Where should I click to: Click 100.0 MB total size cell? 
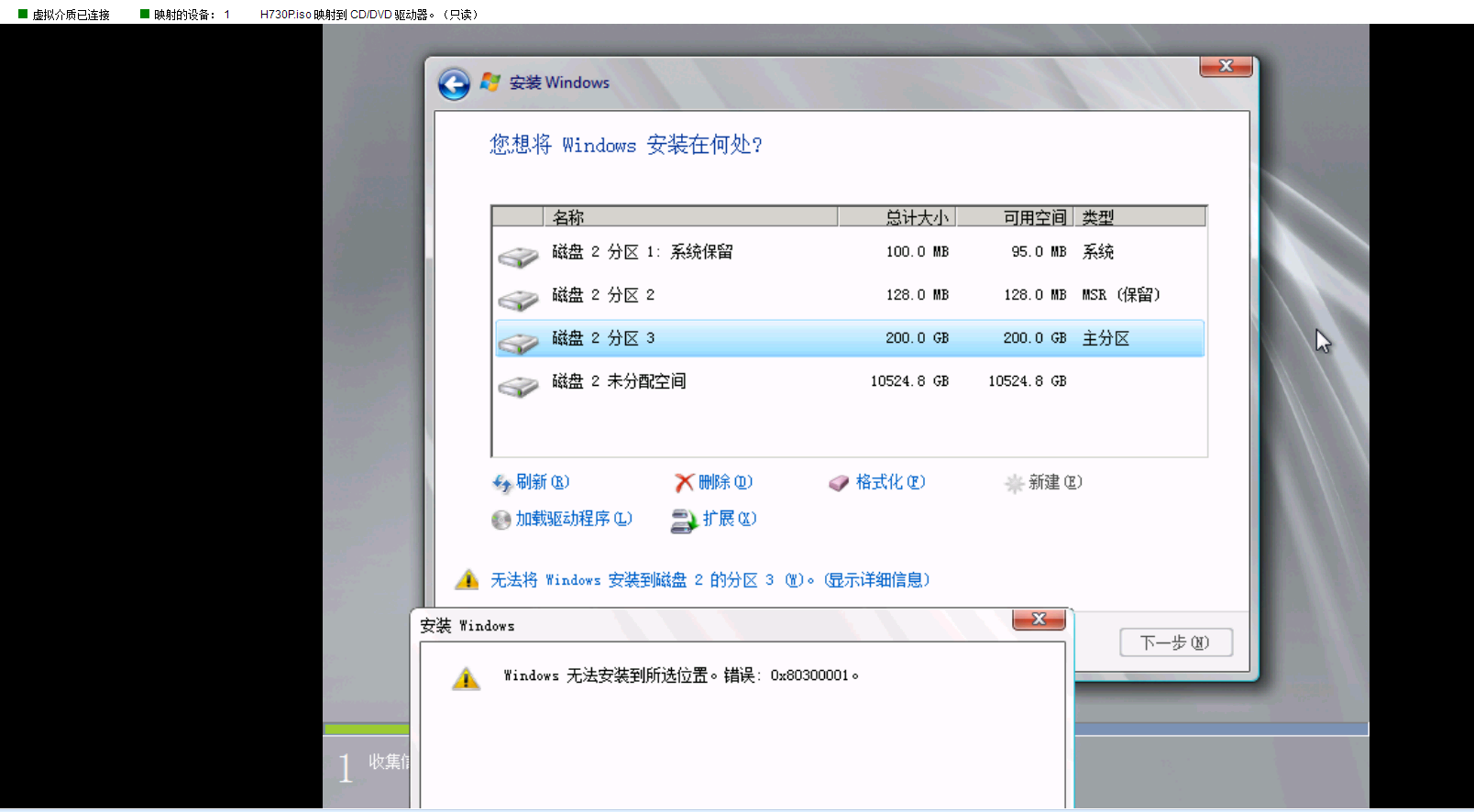click(917, 252)
